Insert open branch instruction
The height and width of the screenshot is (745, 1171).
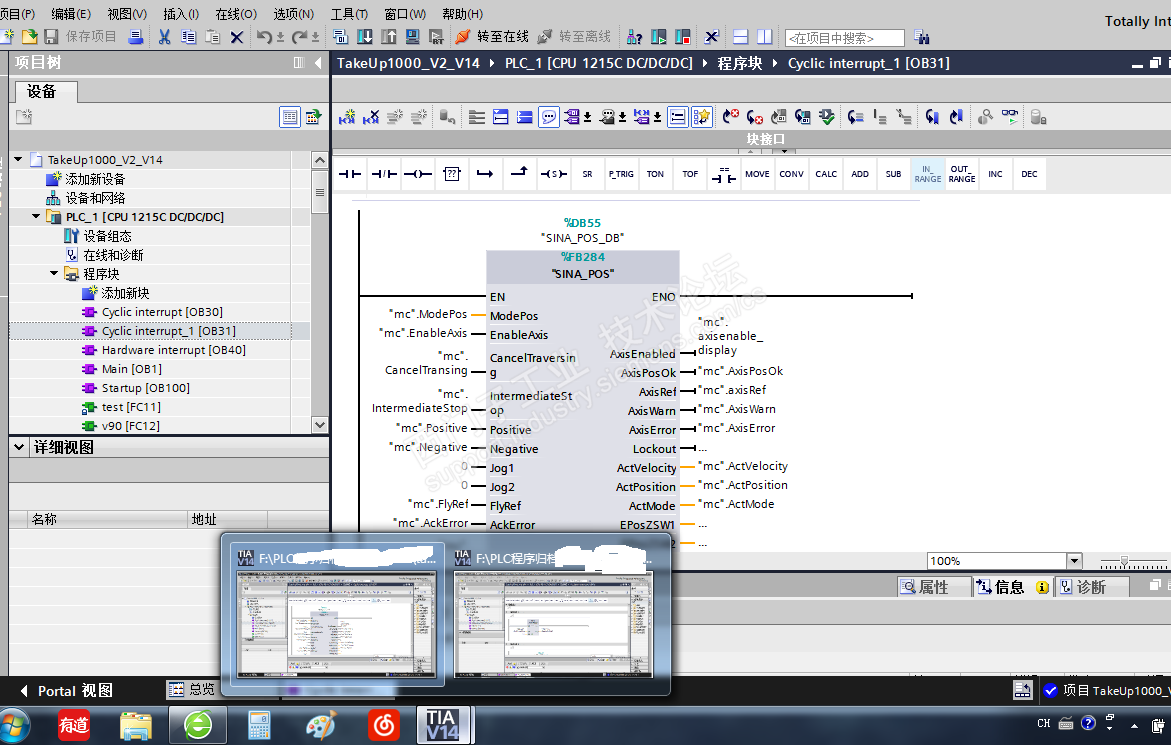click(x=485, y=174)
